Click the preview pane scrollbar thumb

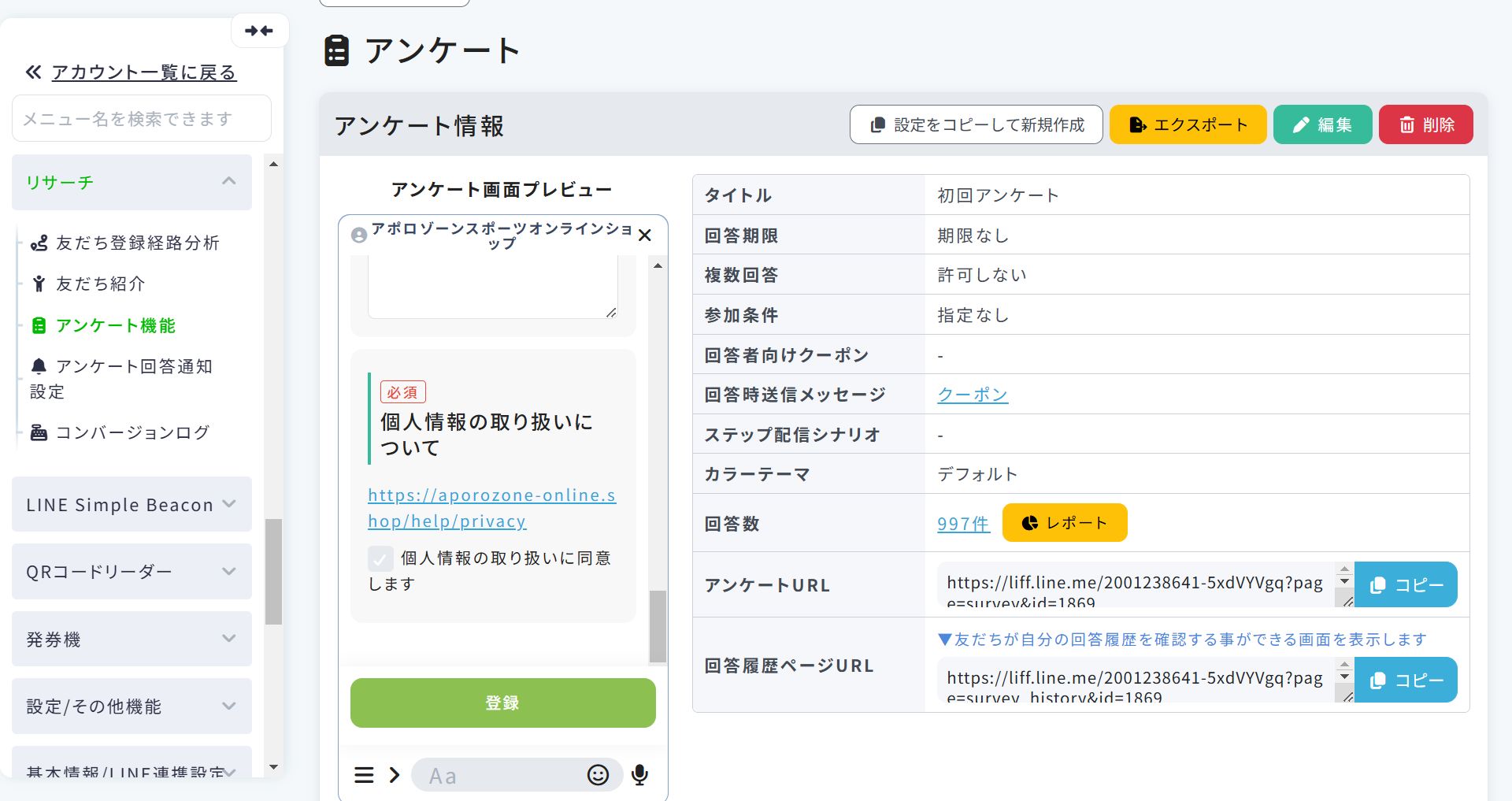[658, 626]
